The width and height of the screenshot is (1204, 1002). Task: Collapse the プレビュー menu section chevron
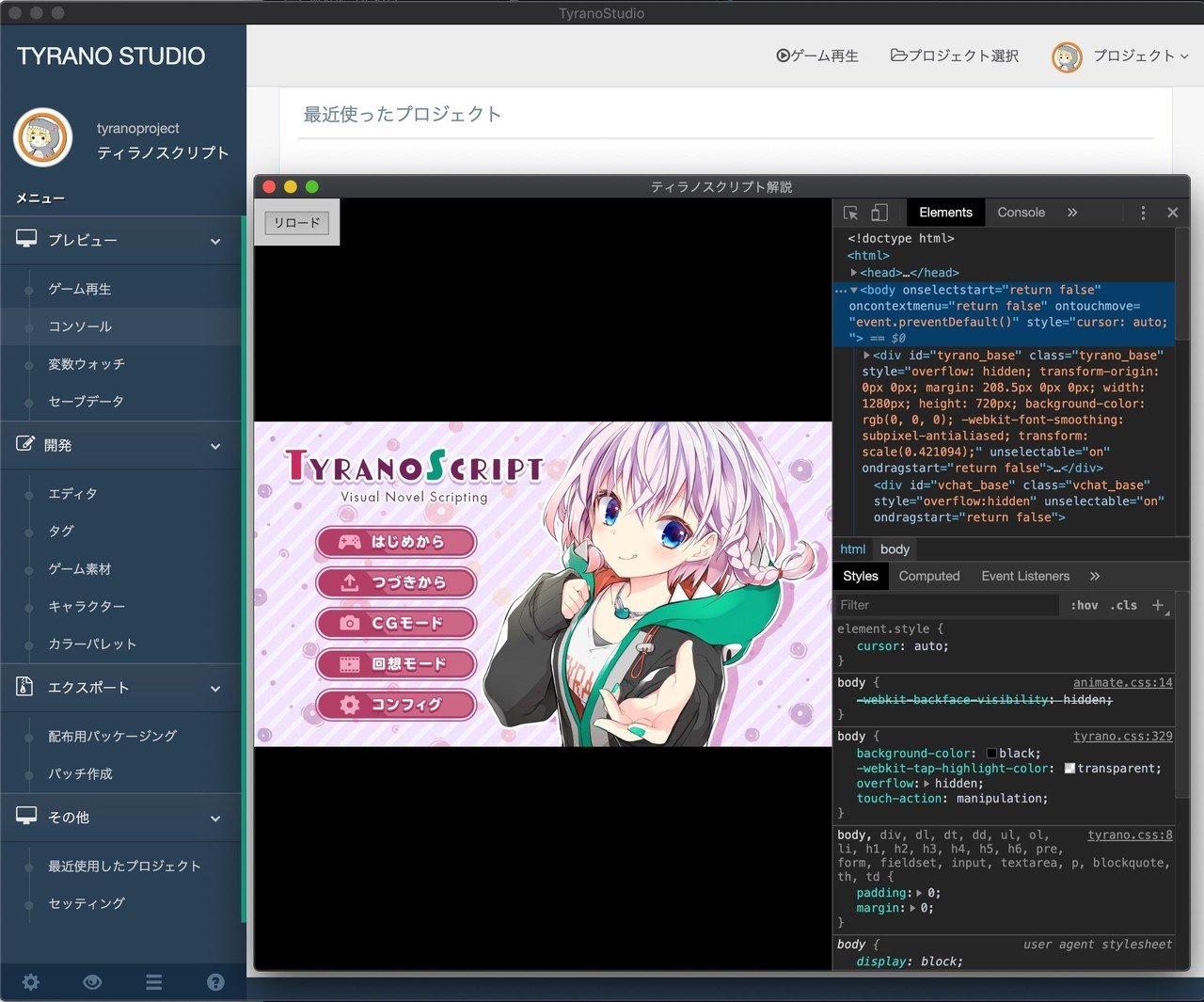click(x=215, y=241)
